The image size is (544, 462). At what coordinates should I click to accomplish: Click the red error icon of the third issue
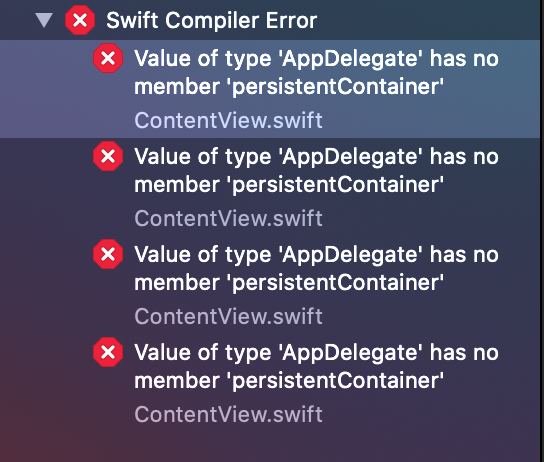click(x=108, y=254)
